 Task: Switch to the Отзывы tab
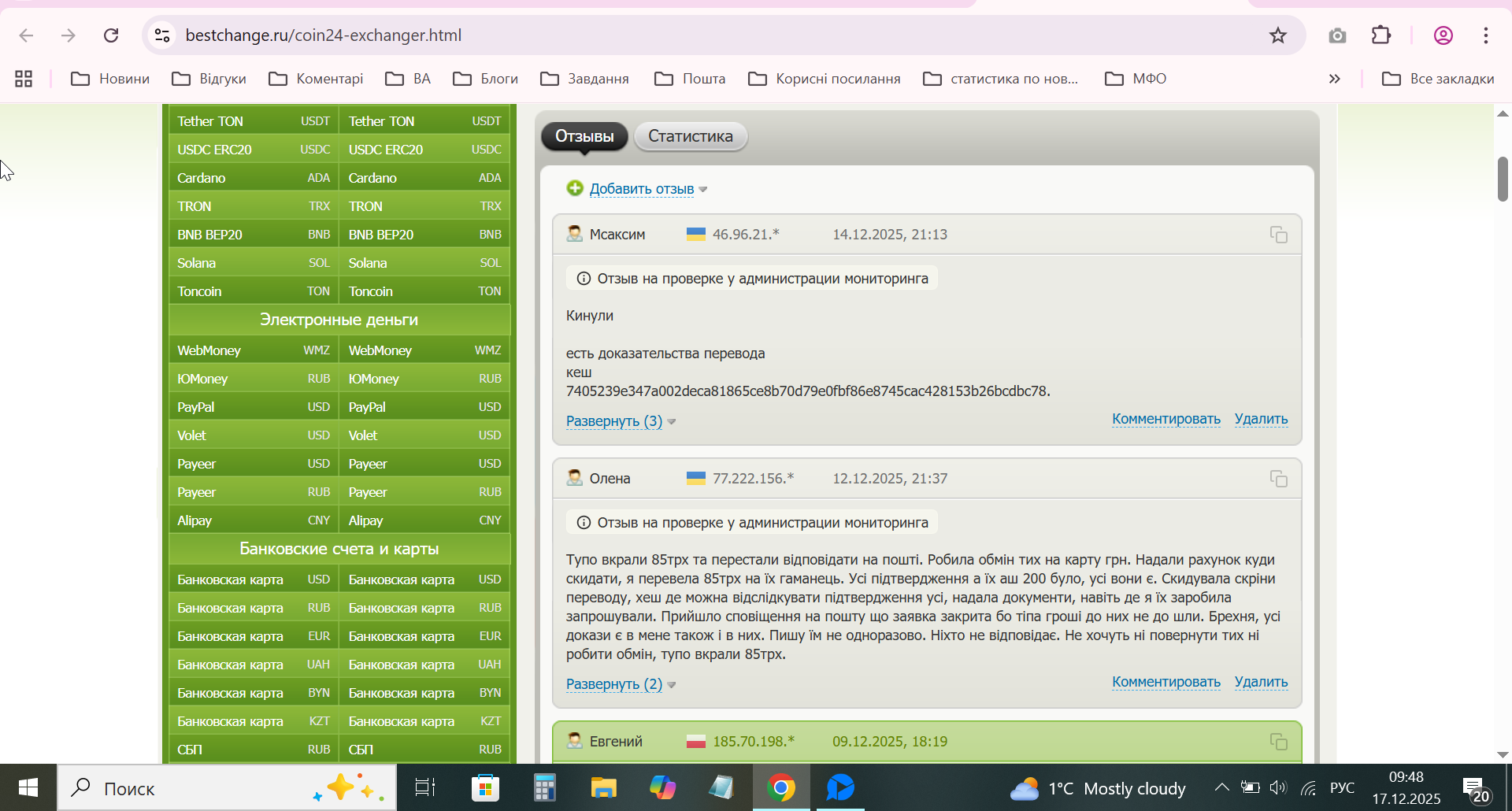click(x=584, y=136)
